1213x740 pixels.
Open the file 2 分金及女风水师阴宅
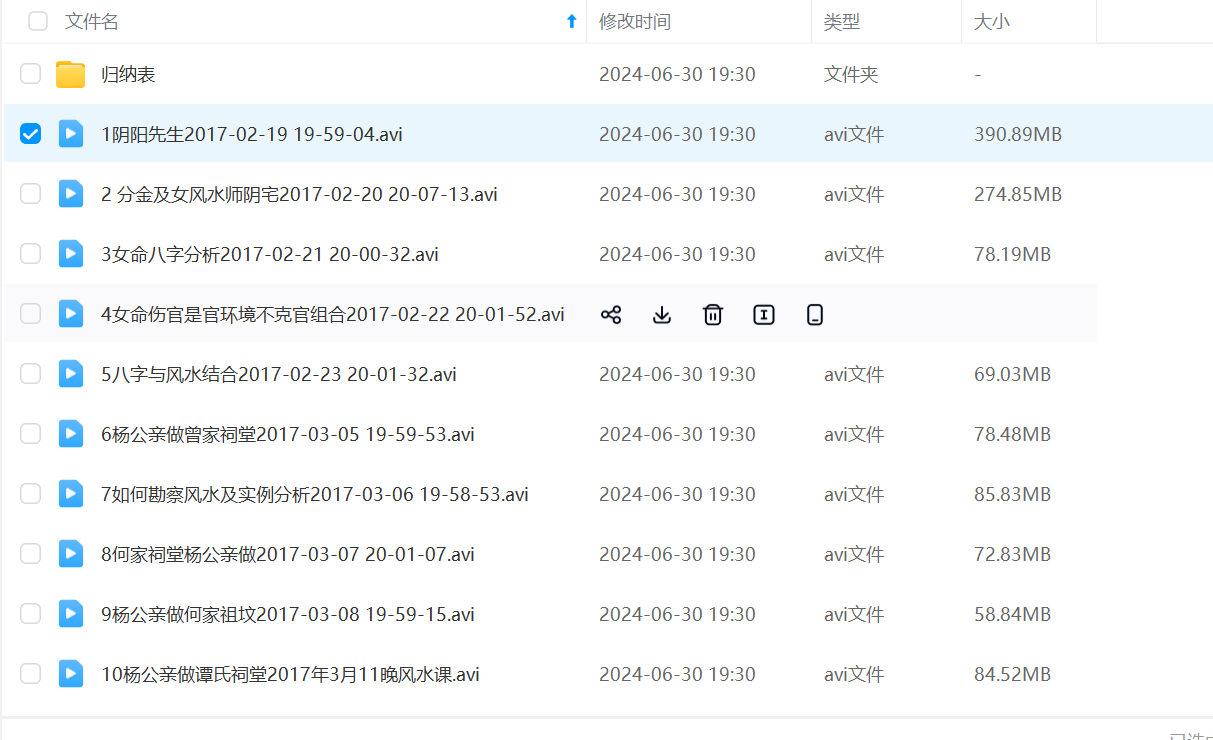[x=299, y=194]
